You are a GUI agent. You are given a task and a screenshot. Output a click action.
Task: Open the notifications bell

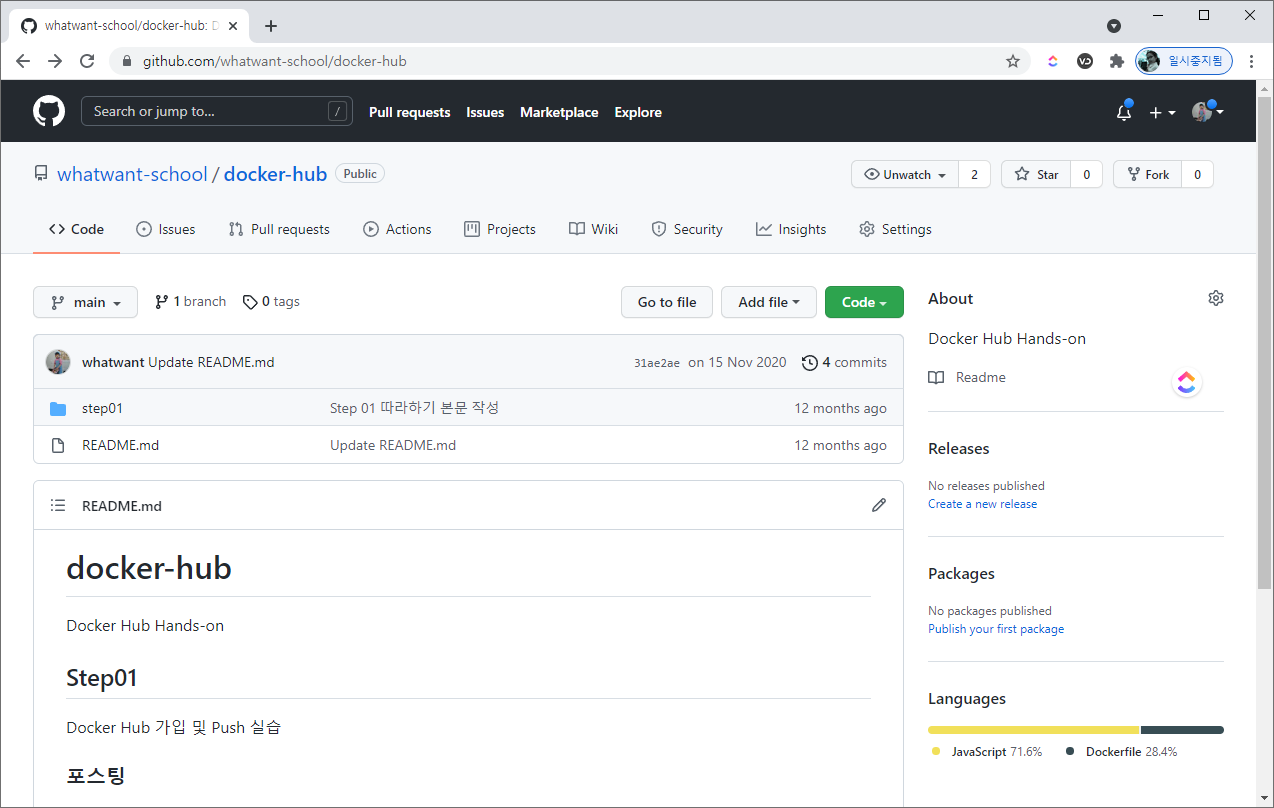coord(1124,112)
